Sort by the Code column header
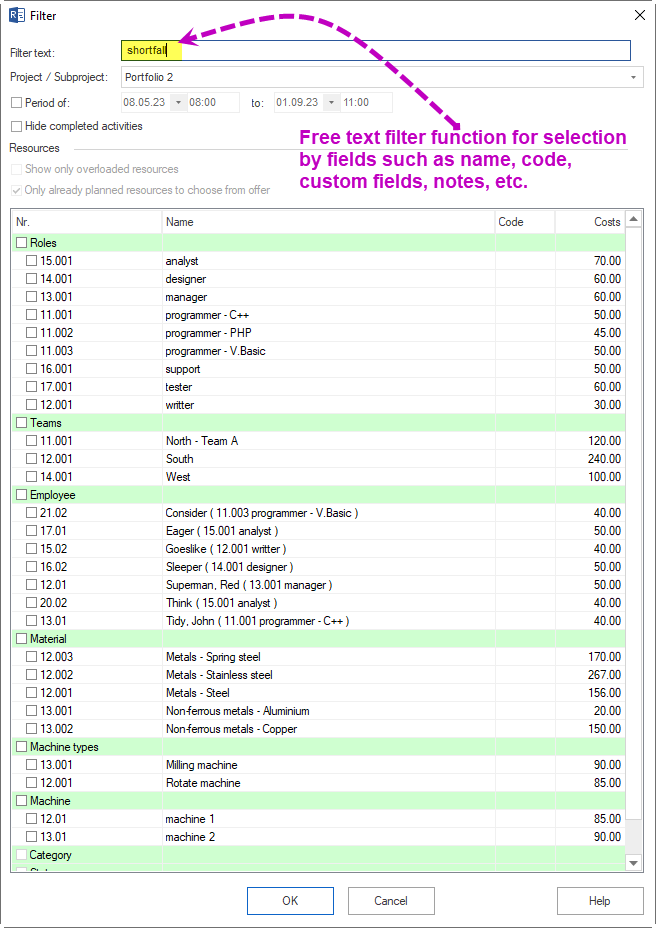Screen dimensions: 656x928 pyautogui.click(x=525, y=222)
